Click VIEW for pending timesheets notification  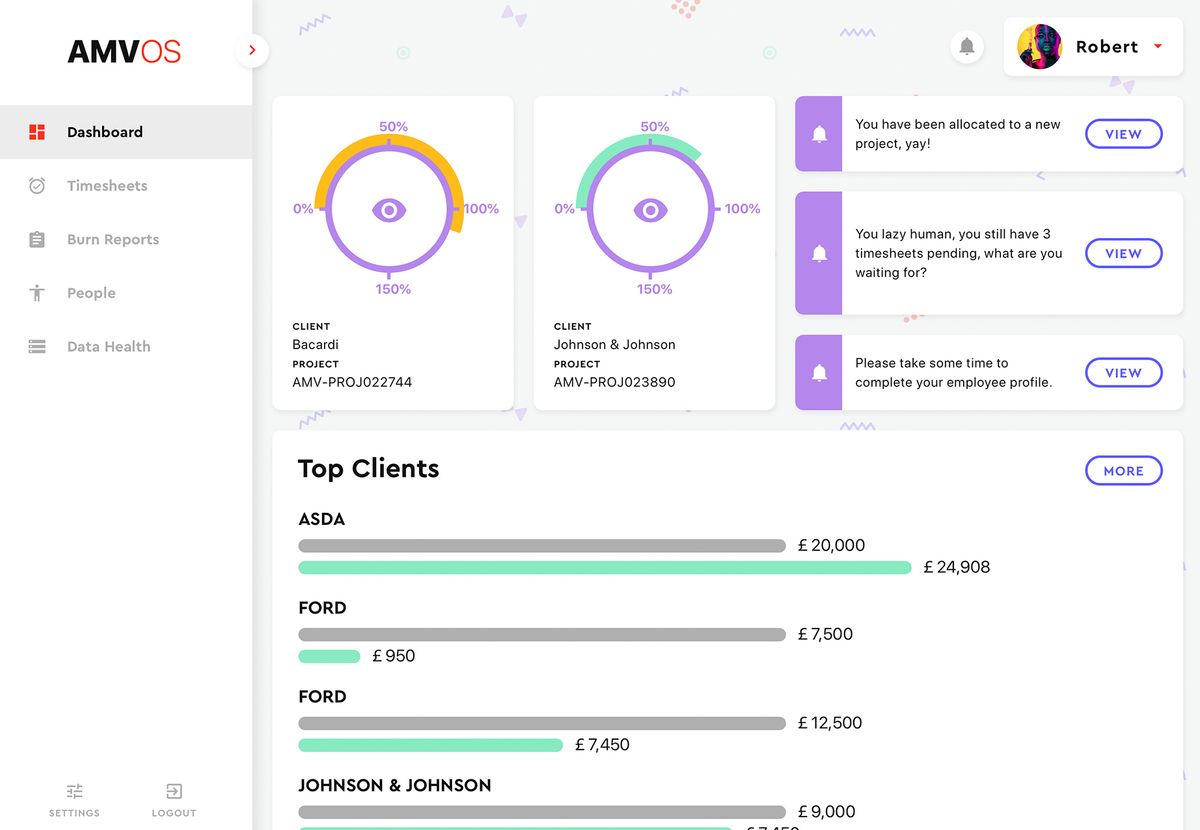click(1124, 253)
